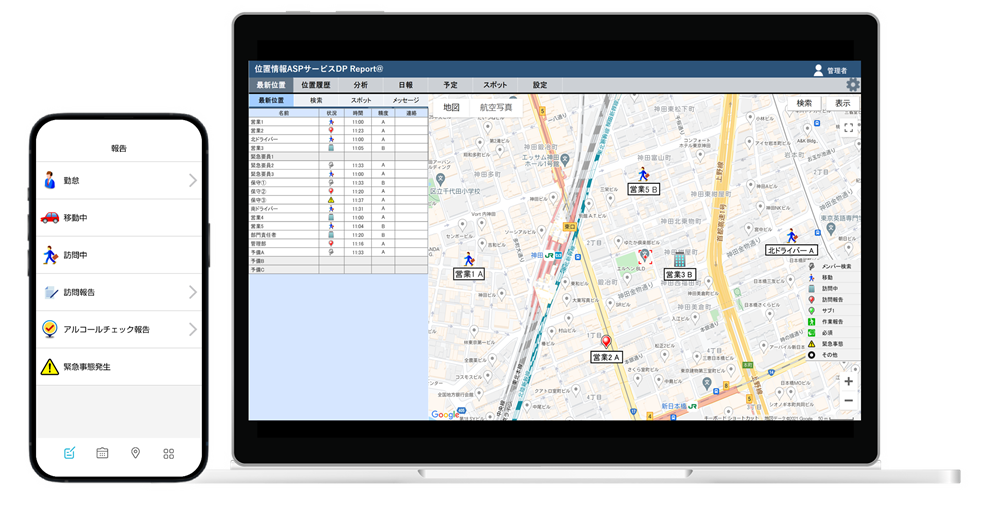The width and height of the screenshot is (1000, 513).
Task: Toggle fullscreen map view icon
Action: (848, 127)
